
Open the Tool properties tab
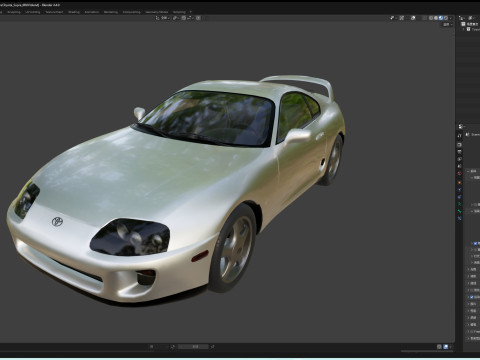459,135
